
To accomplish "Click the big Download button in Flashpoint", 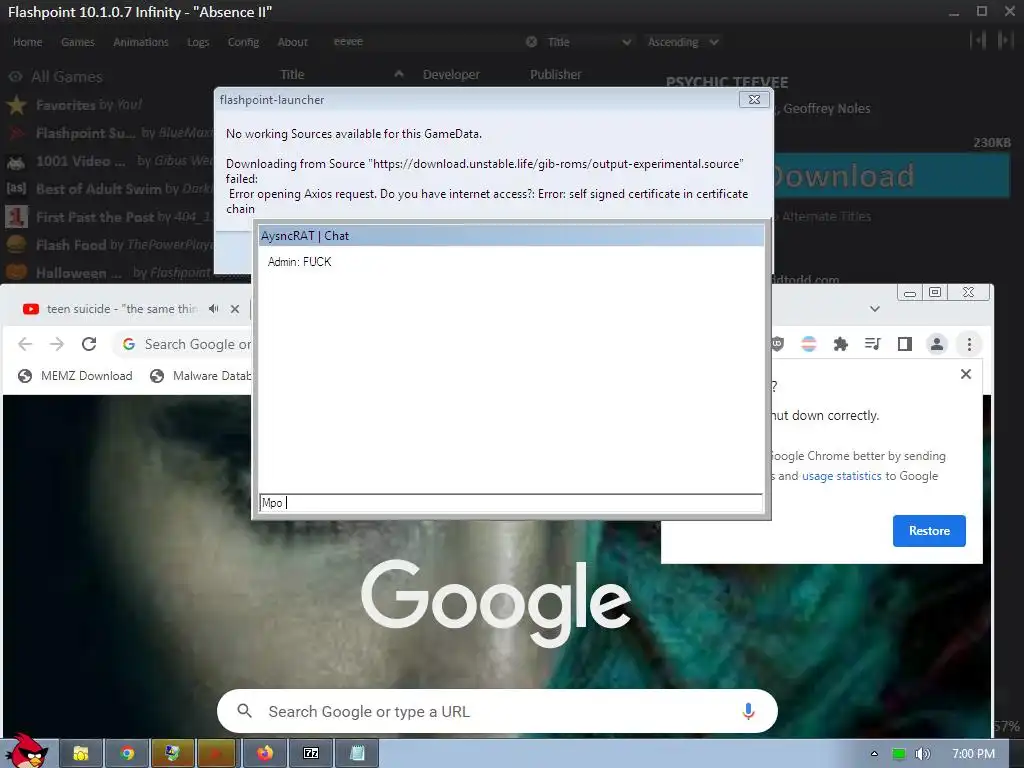I will click(891, 176).
